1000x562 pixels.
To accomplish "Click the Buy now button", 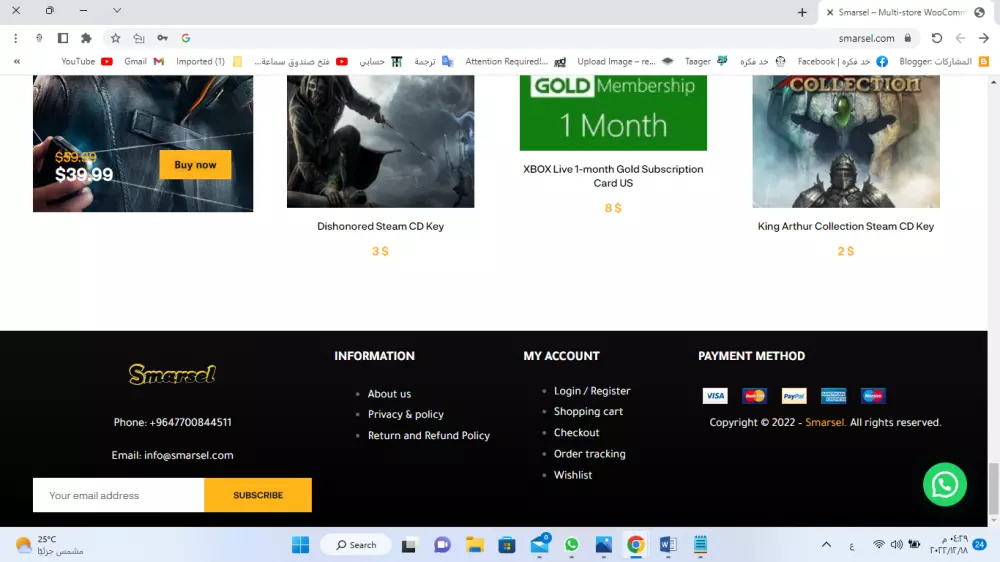I will tap(195, 165).
